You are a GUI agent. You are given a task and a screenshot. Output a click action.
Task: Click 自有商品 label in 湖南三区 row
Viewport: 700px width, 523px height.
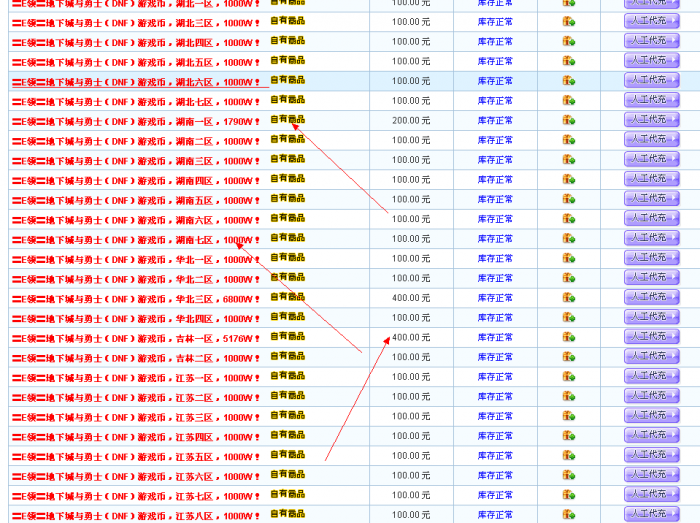coord(288,158)
